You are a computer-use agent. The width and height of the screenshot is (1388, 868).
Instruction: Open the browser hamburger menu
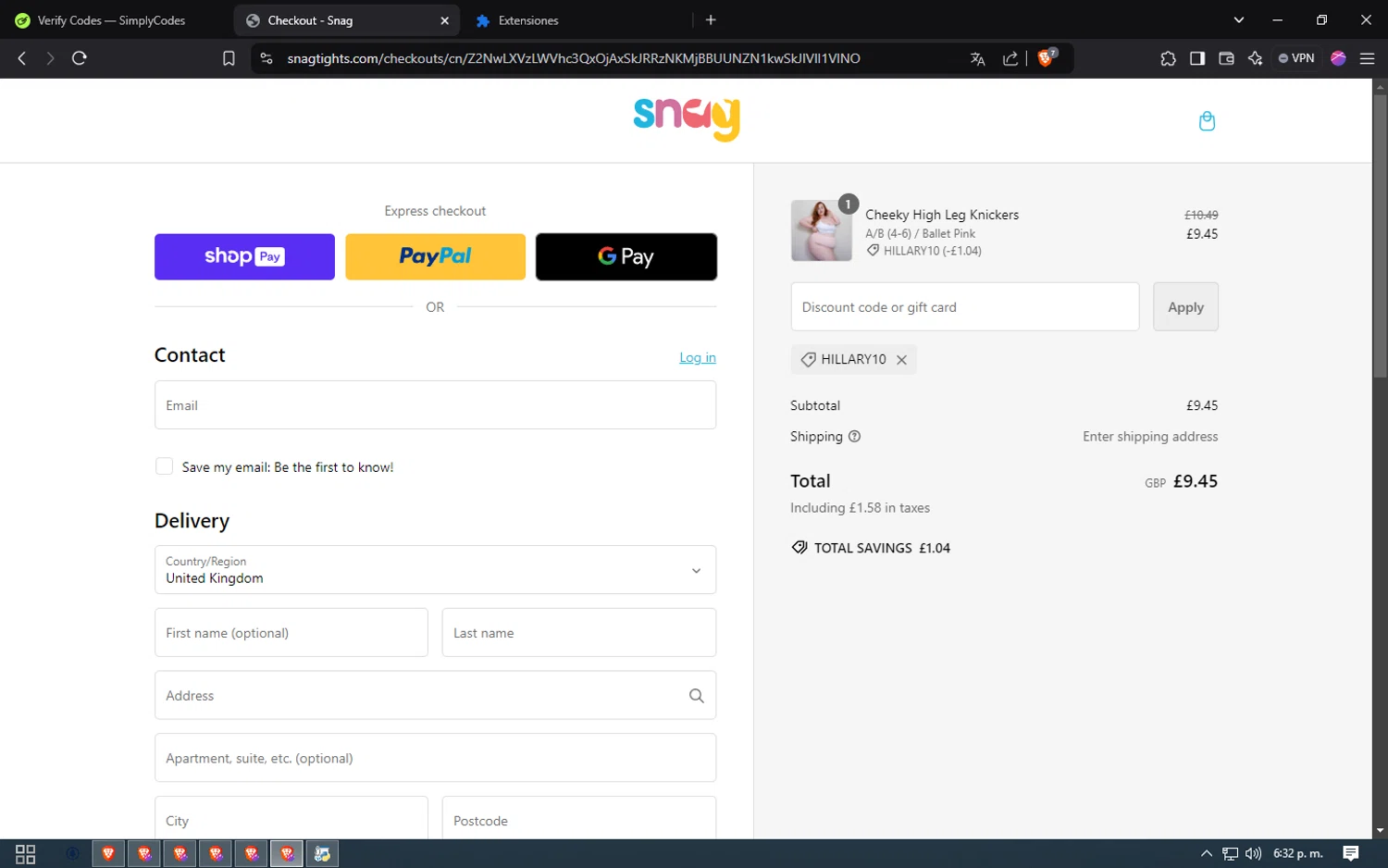[x=1367, y=58]
